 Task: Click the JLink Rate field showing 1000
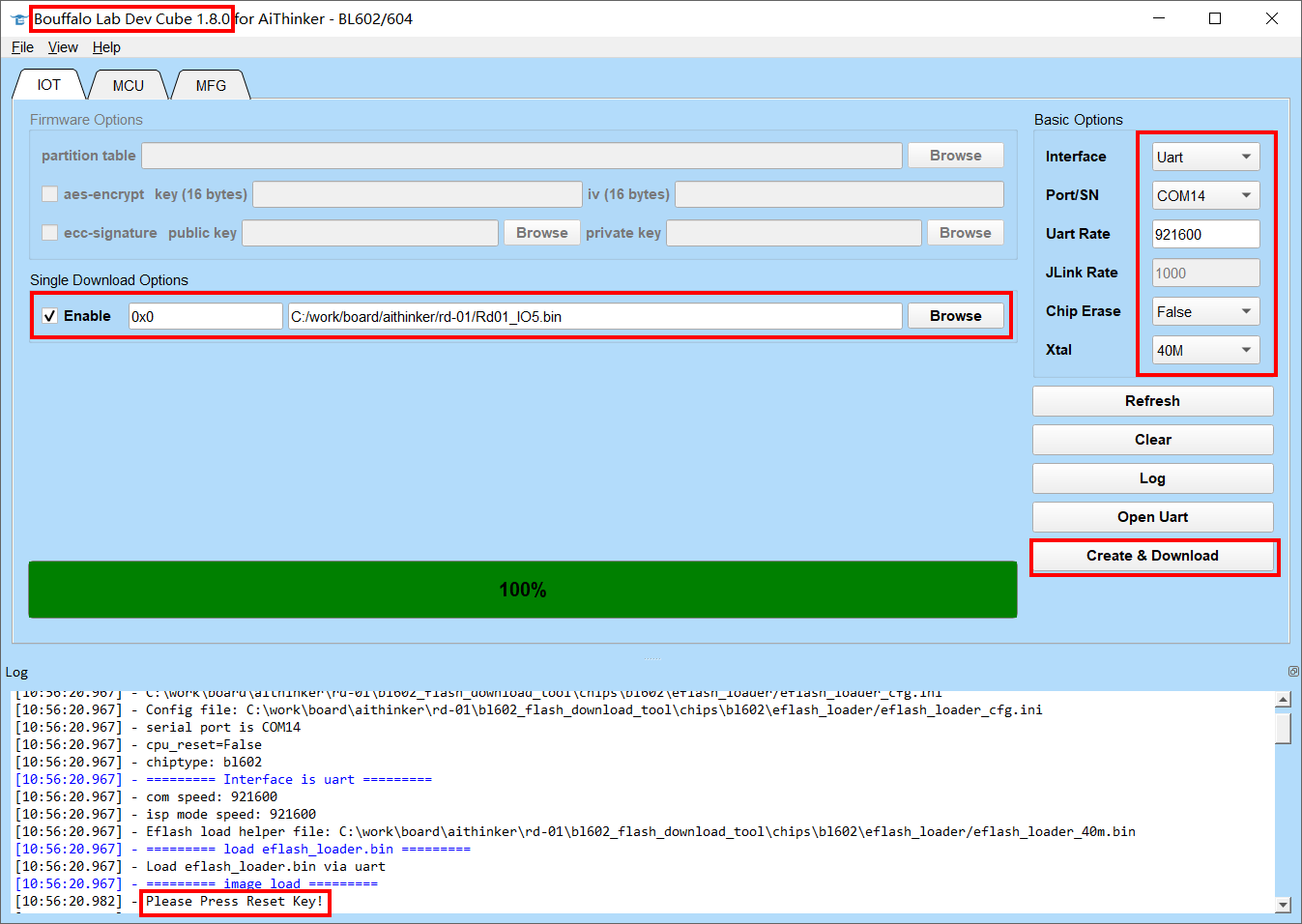point(1205,273)
